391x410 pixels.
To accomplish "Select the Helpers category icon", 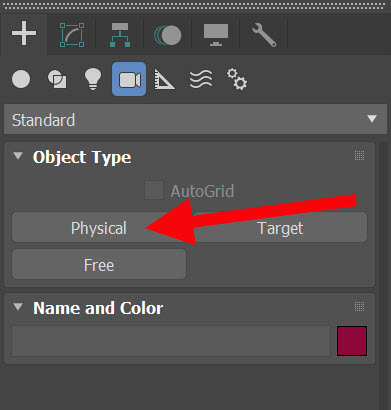I will (x=164, y=79).
